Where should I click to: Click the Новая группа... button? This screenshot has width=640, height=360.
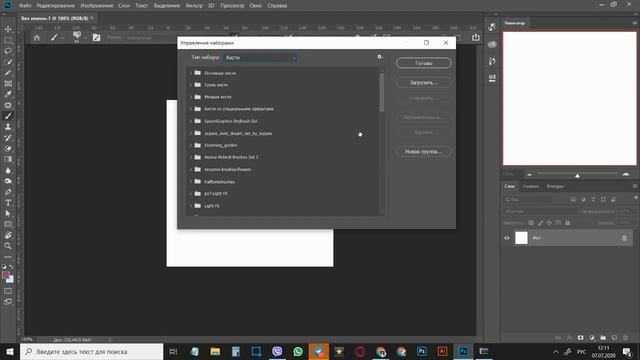click(424, 151)
